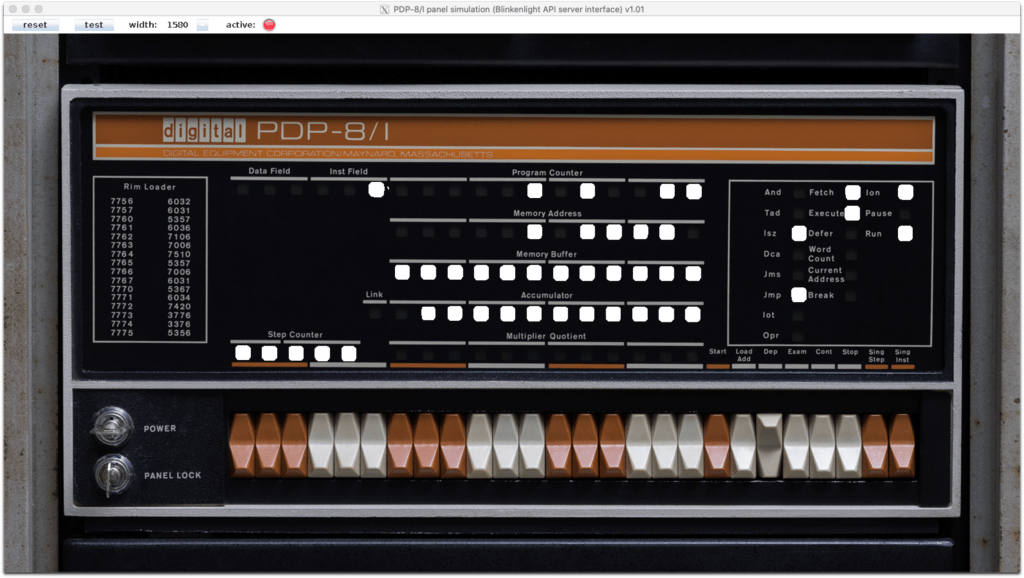Flip the third white Inst Field switch
The height and width of the screenshot is (578, 1024).
[374, 445]
